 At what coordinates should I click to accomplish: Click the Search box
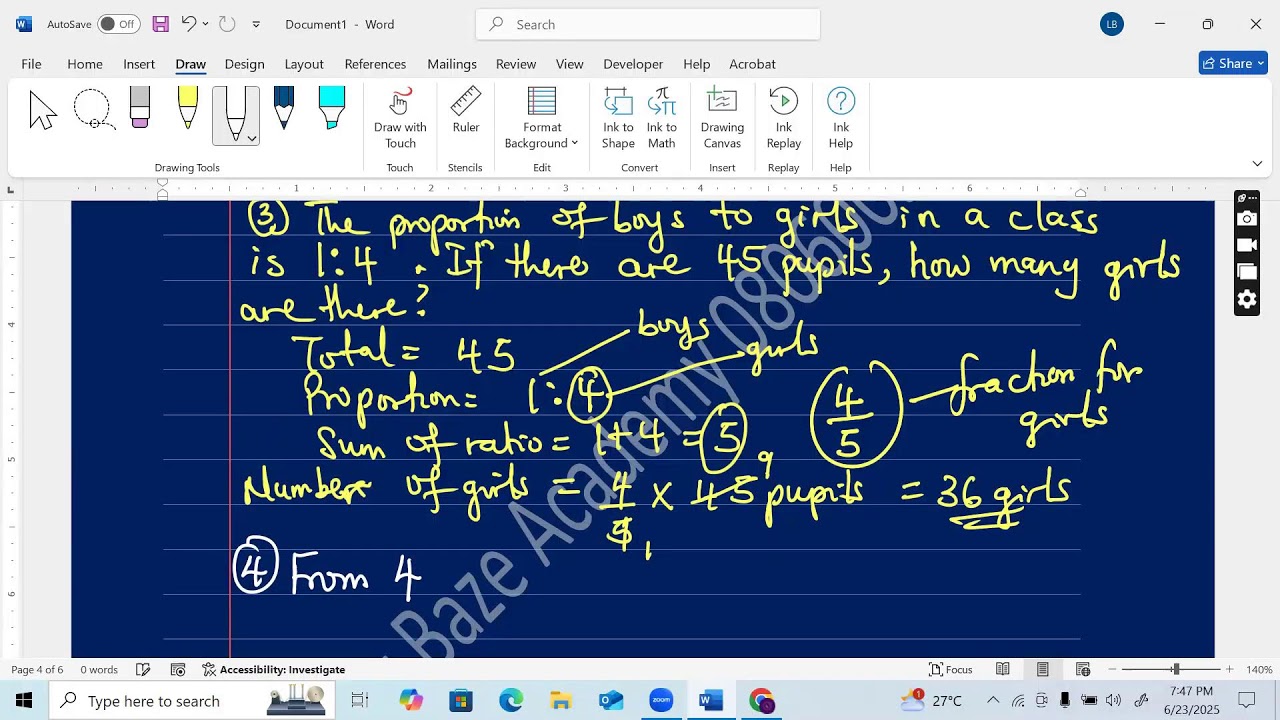click(648, 24)
